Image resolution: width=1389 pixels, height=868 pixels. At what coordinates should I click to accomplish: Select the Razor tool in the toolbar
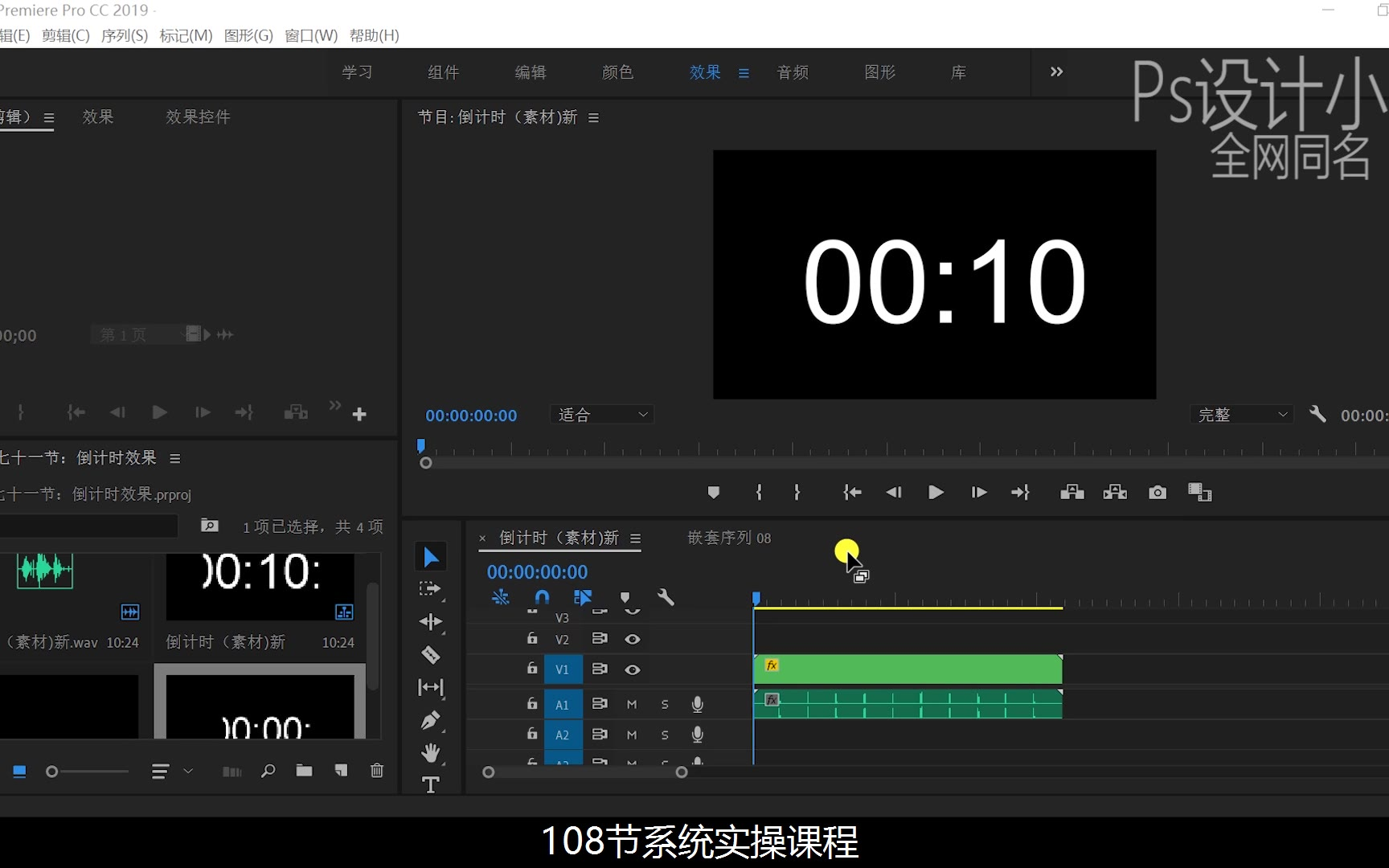coord(431,655)
